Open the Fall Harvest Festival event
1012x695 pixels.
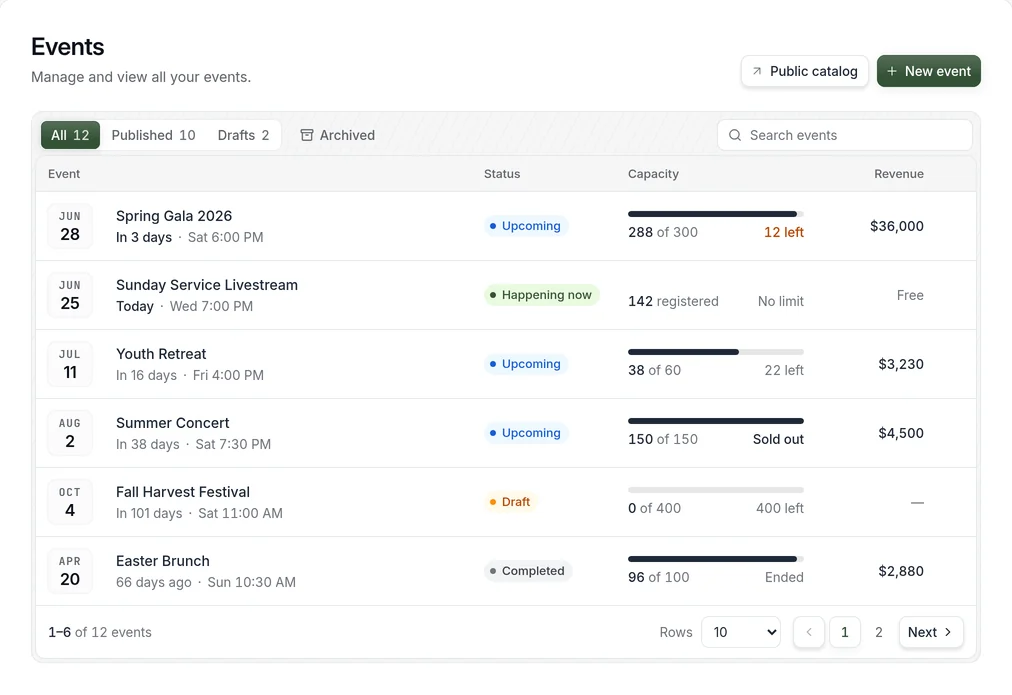click(183, 492)
